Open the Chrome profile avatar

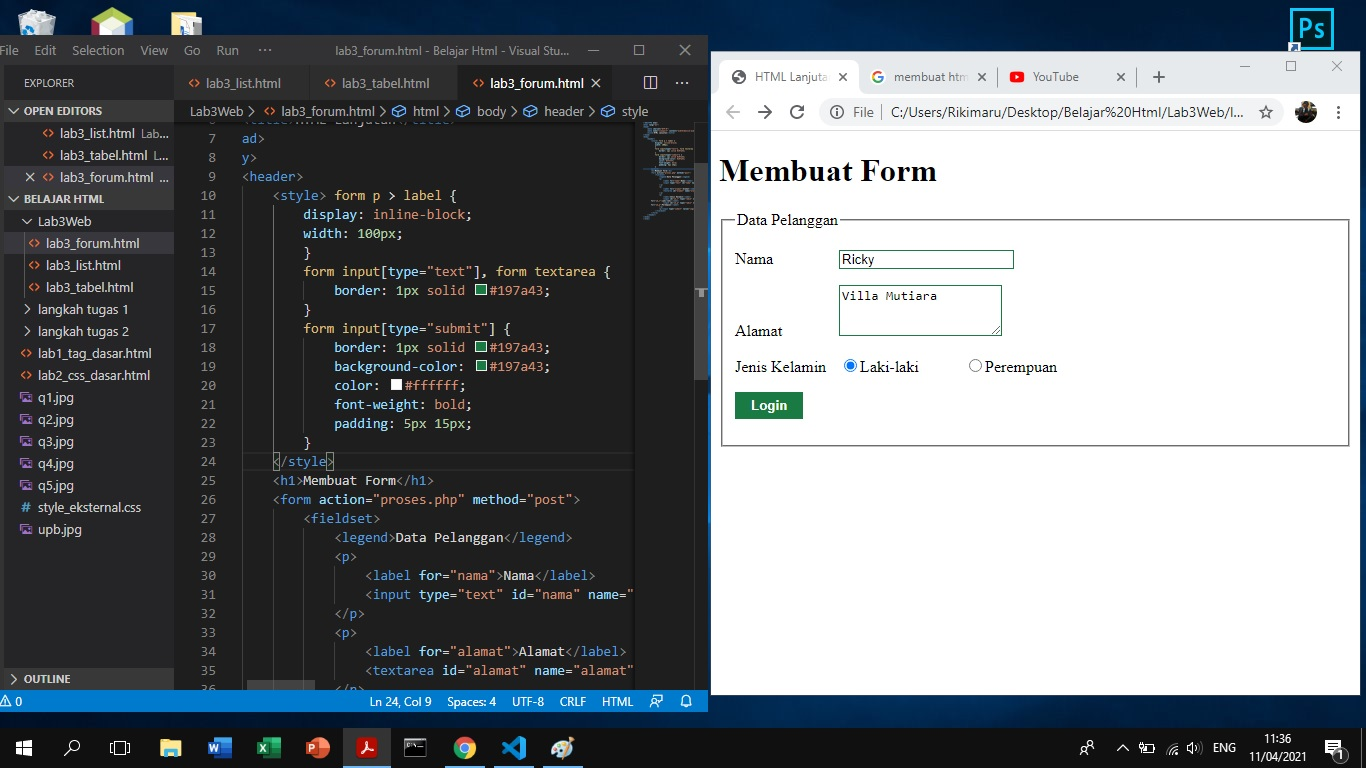coord(1305,113)
